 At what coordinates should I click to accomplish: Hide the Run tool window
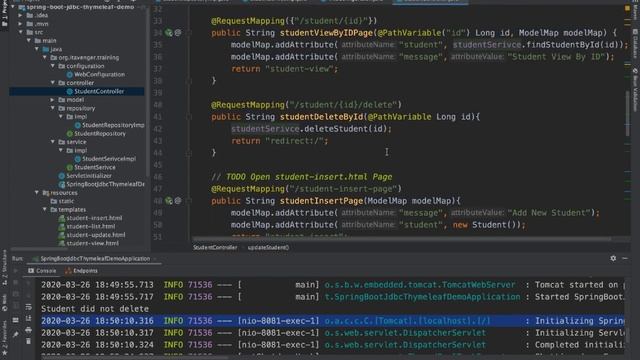(x=625, y=258)
